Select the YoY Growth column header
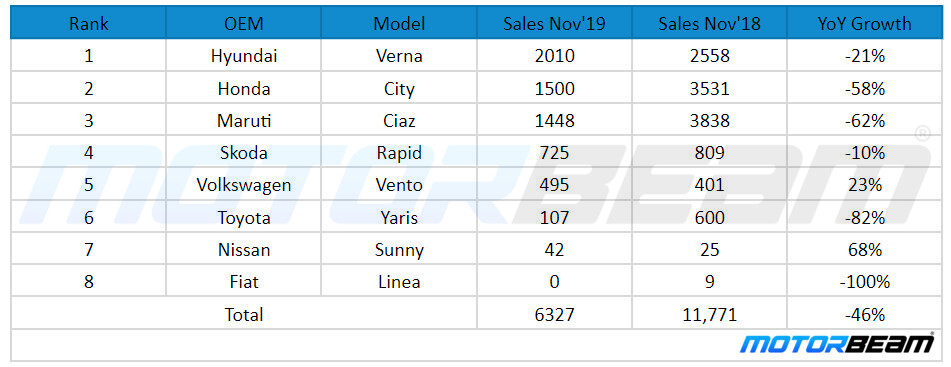The width and height of the screenshot is (951, 367). [x=864, y=24]
